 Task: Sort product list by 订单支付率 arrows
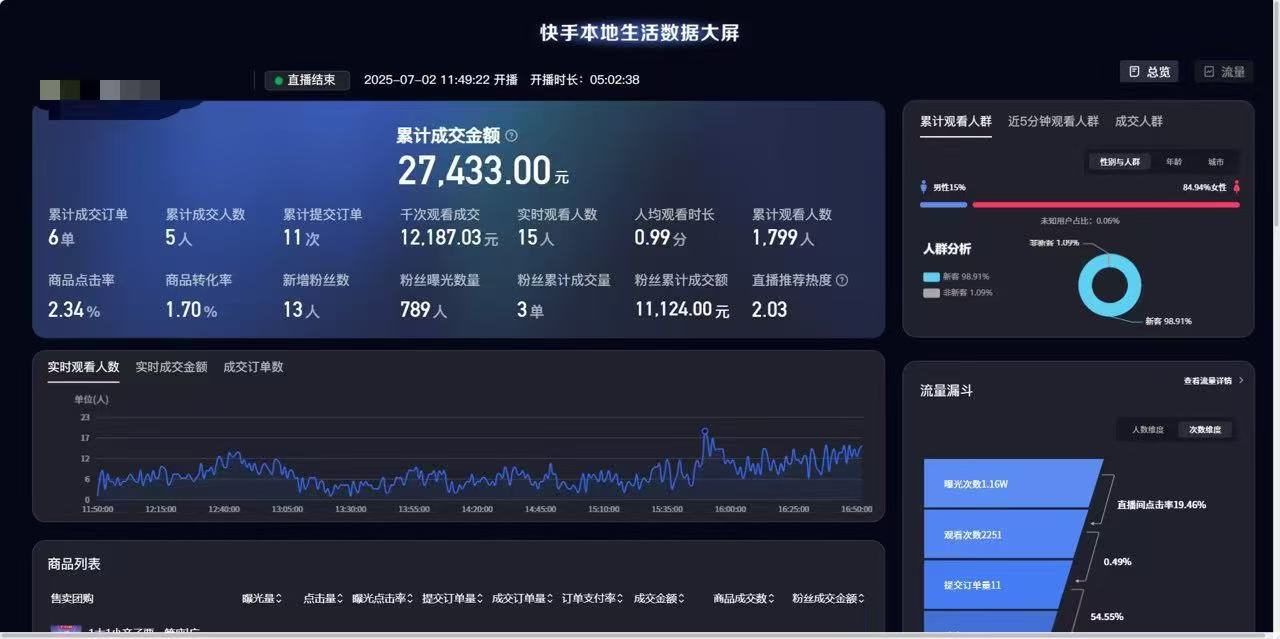(x=621, y=599)
